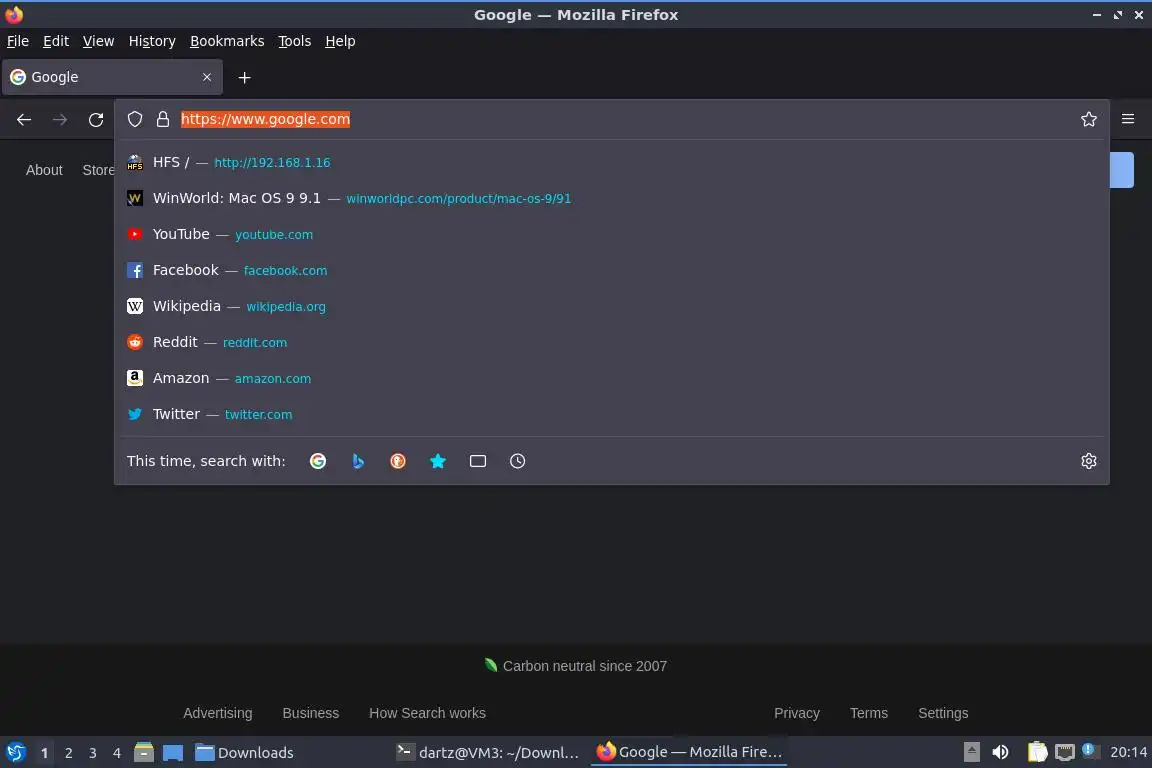Click the forward navigation arrow

click(x=60, y=120)
